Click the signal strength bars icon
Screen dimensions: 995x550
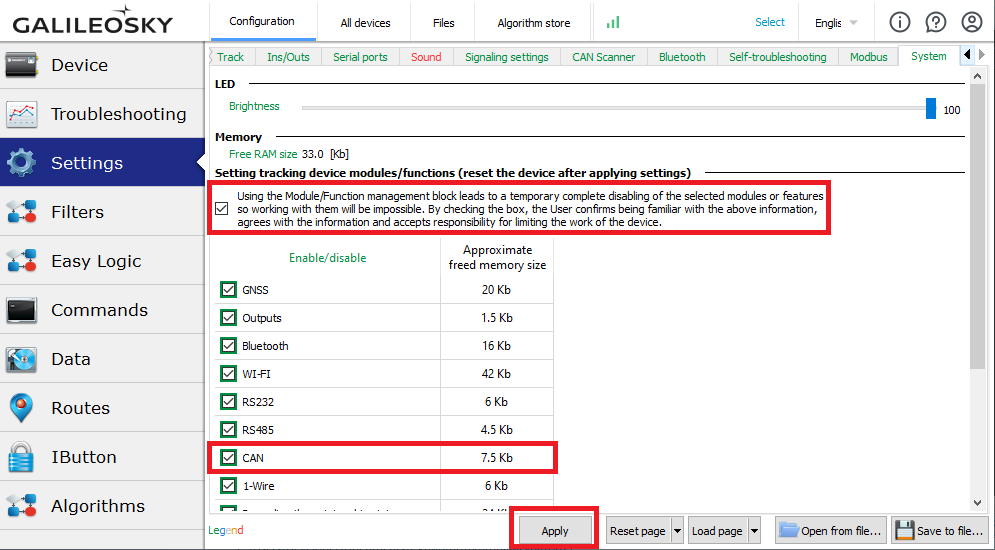point(613,22)
